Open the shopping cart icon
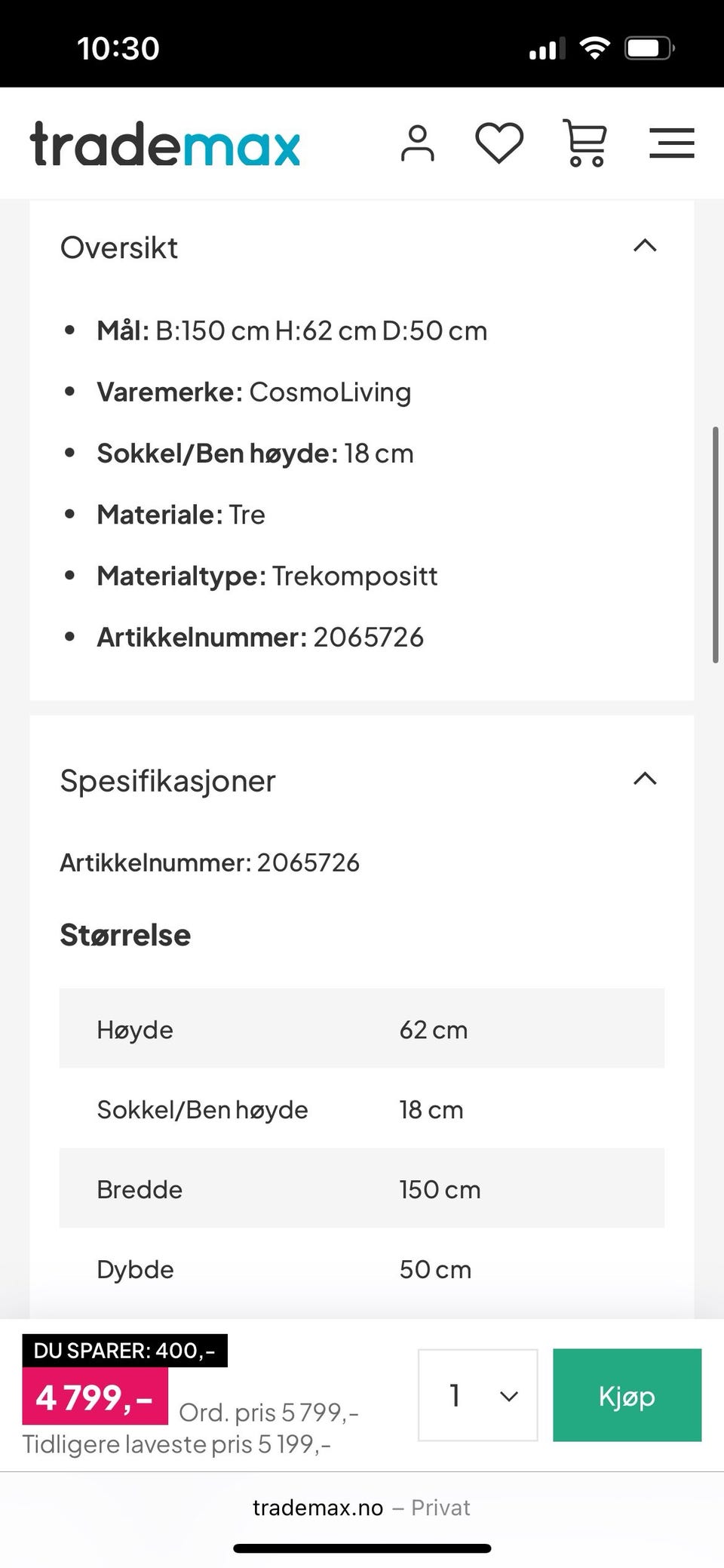Screen dimensions: 724x1568 click(584, 143)
